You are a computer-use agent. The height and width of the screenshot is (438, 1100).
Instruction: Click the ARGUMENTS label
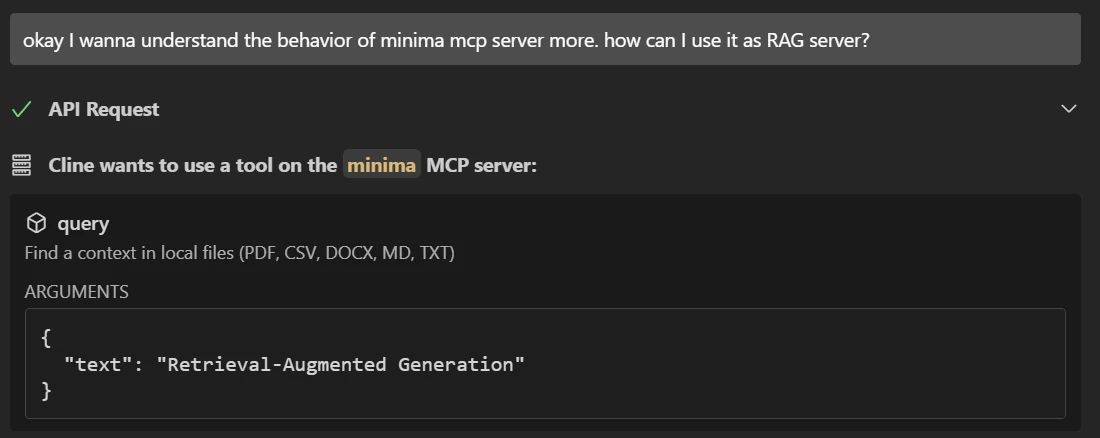[76, 292]
